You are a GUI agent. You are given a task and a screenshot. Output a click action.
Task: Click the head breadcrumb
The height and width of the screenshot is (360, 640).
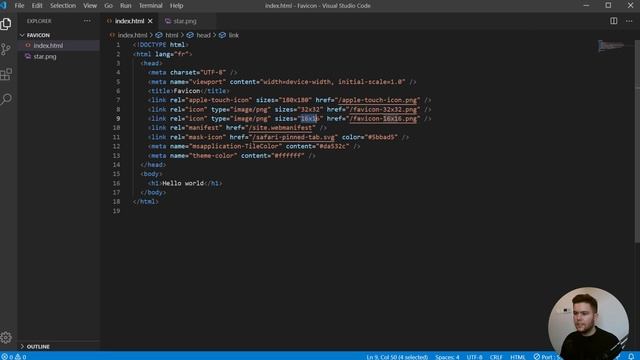203,36
